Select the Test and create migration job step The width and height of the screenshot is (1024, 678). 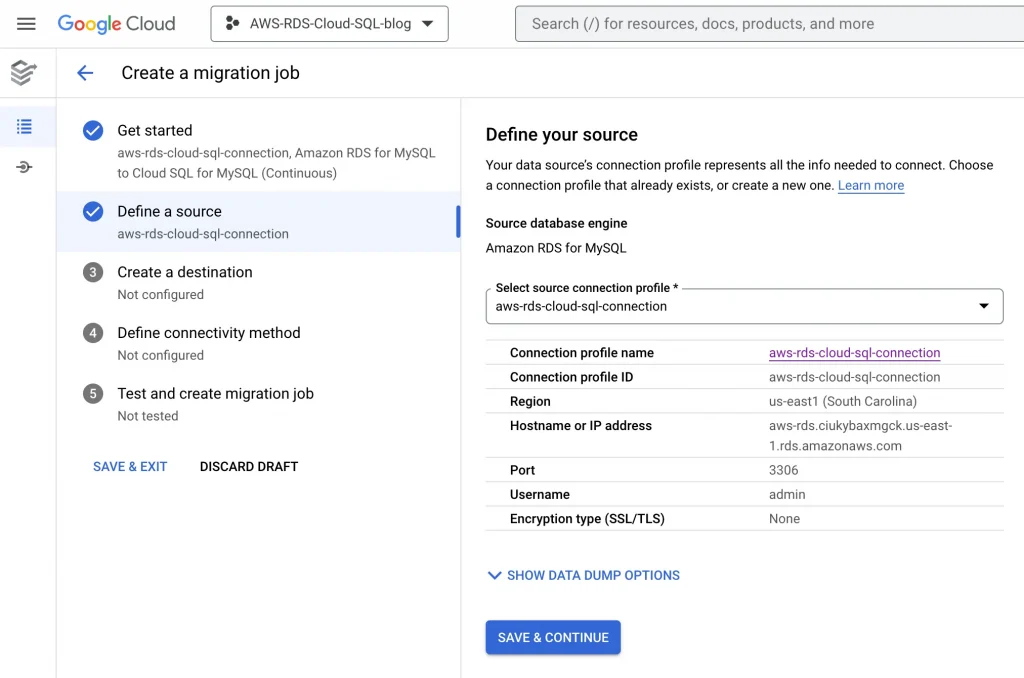tap(259, 404)
